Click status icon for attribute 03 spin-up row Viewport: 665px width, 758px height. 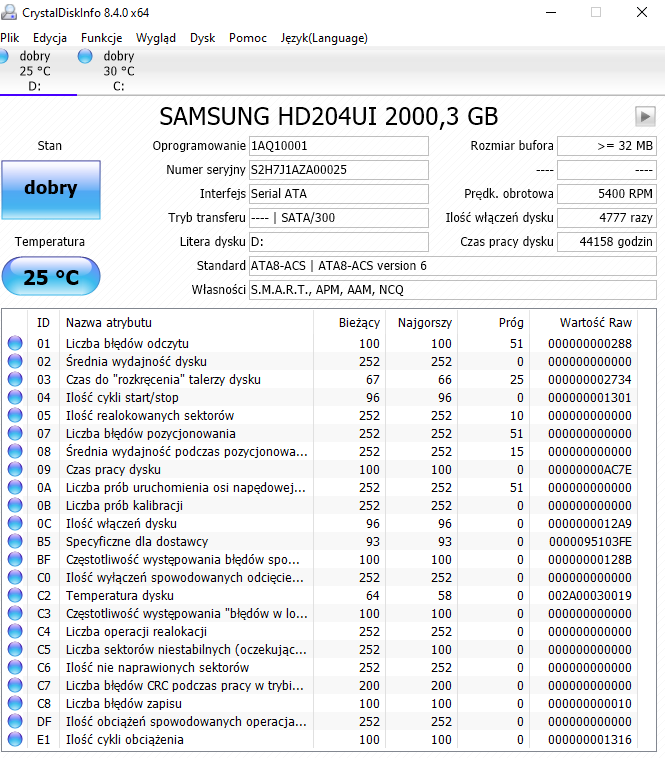(15, 379)
